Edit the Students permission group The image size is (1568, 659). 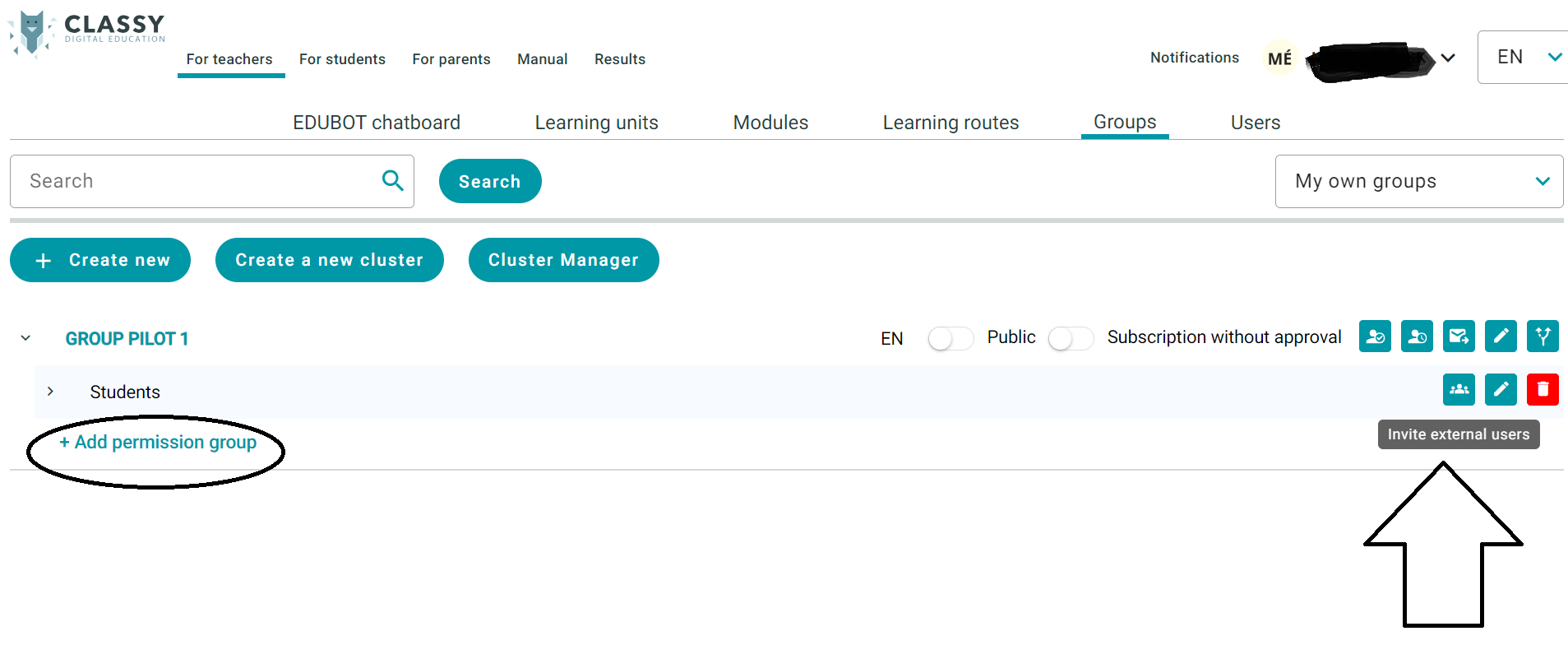[1501, 390]
